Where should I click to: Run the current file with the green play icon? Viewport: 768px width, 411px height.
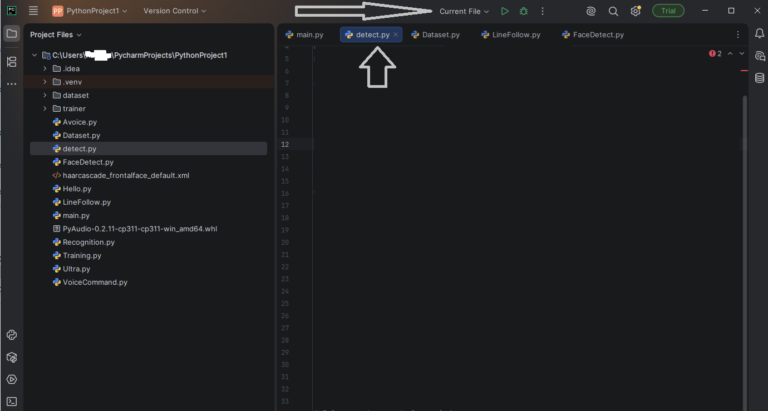[504, 11]
